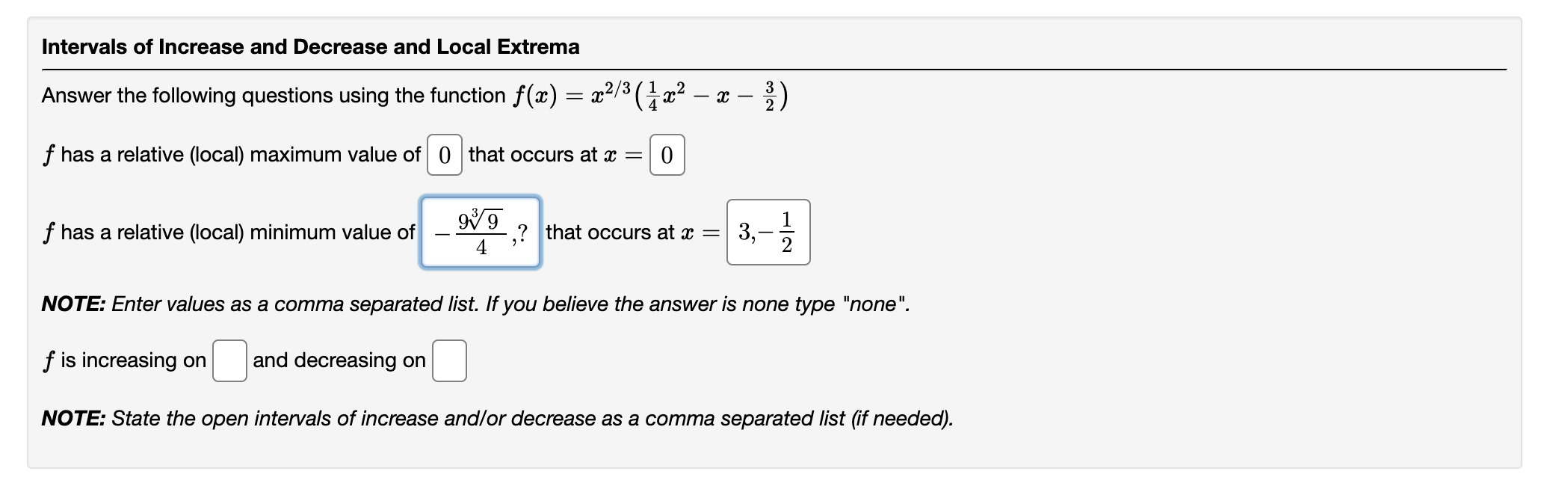Select the box showing 3,-1/2 for minimum location
This screenshot has width=1568, height=501.
coord(768,232)
